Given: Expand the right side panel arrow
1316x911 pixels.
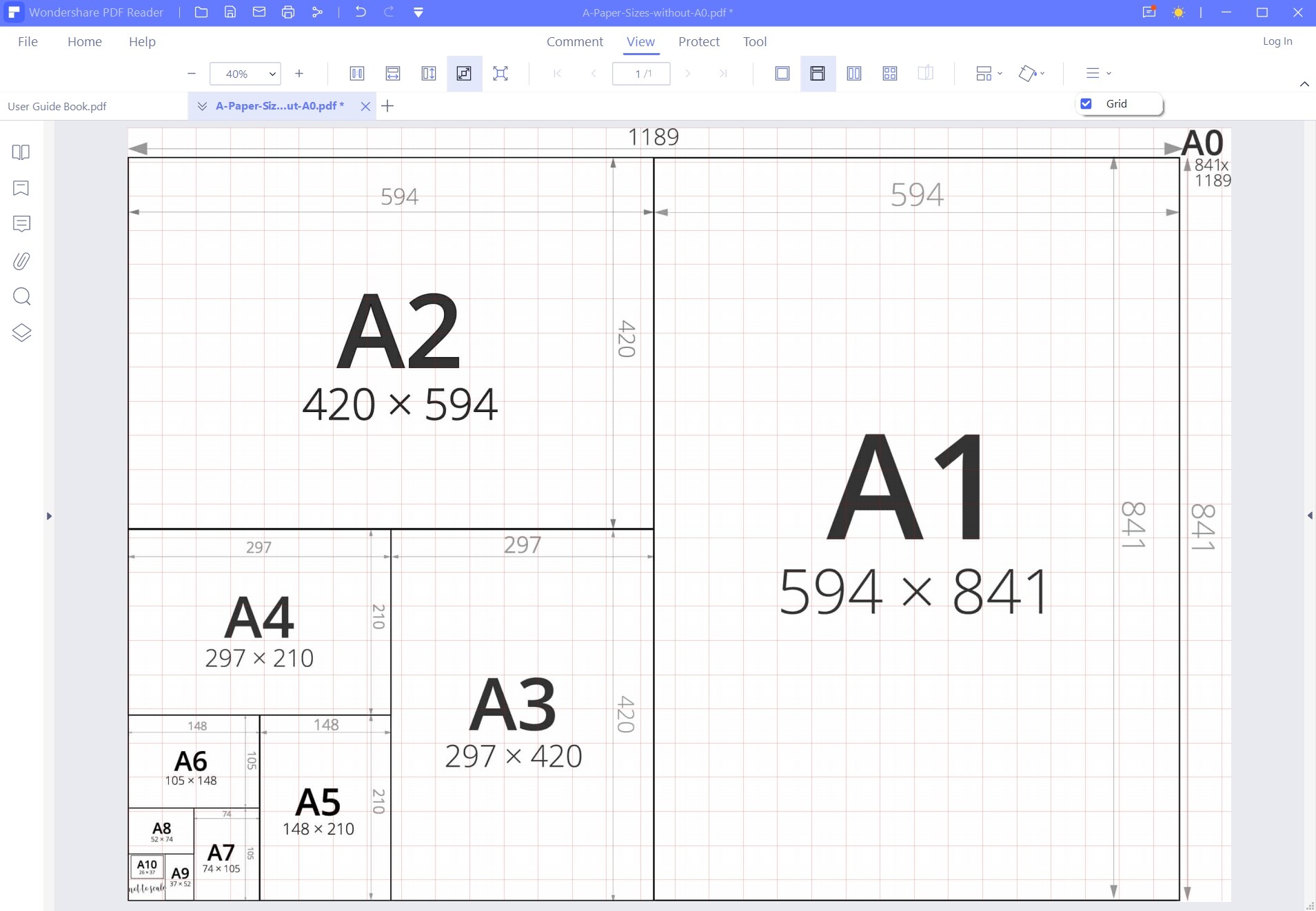Looking at the screenshot, I should [1310, 515].
